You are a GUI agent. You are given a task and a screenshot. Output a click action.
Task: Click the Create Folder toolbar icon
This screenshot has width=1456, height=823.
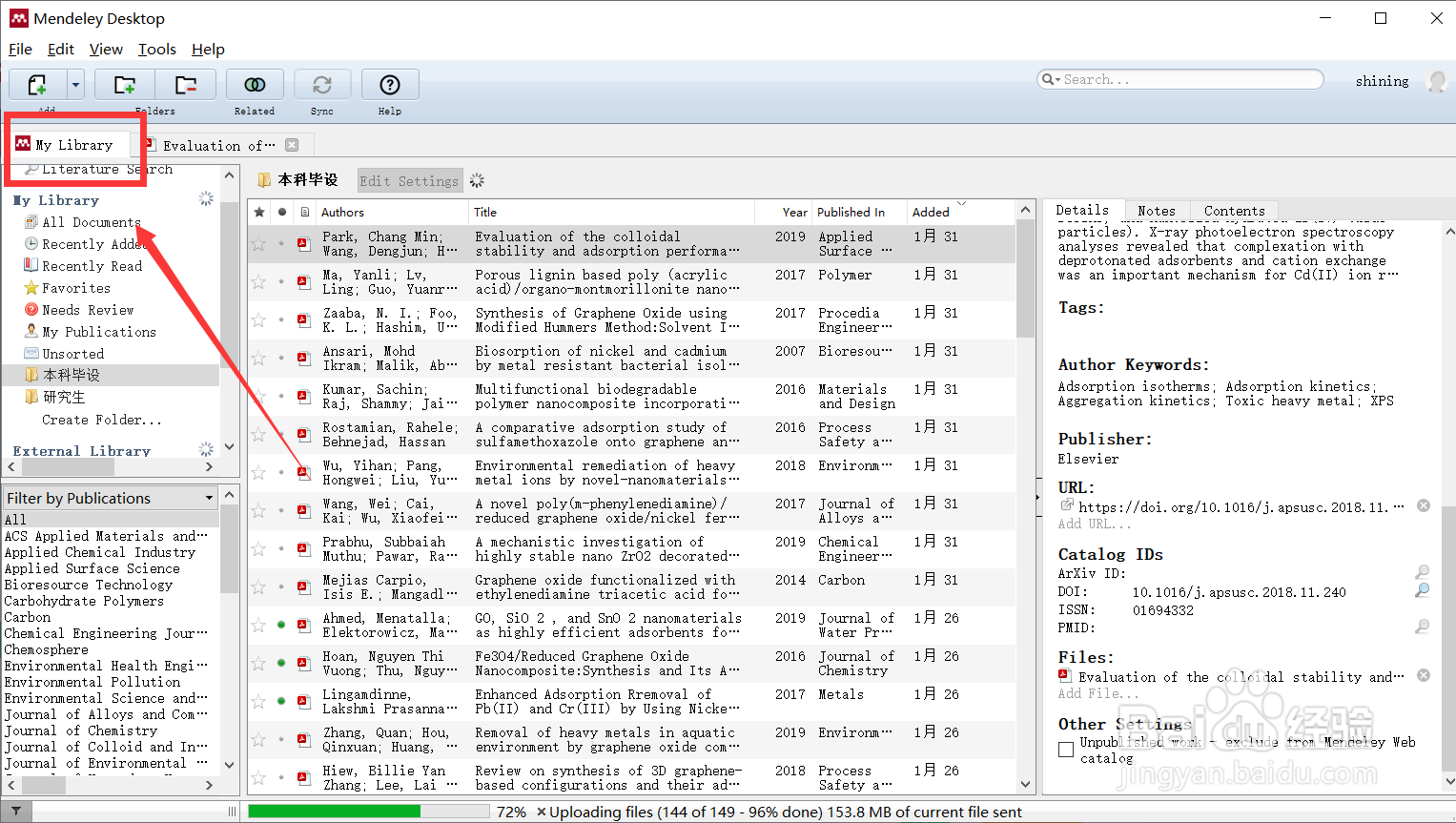[x=124, y=85]
